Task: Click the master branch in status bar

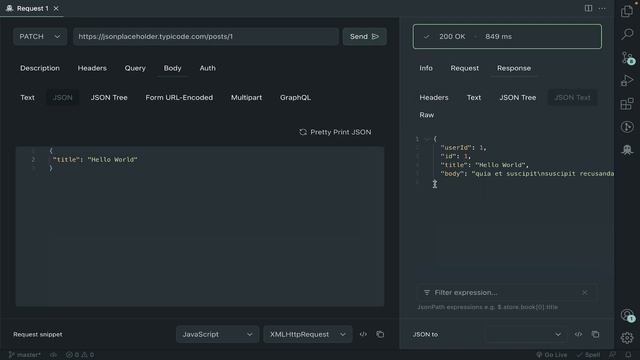Action: (x=24, y=355)
